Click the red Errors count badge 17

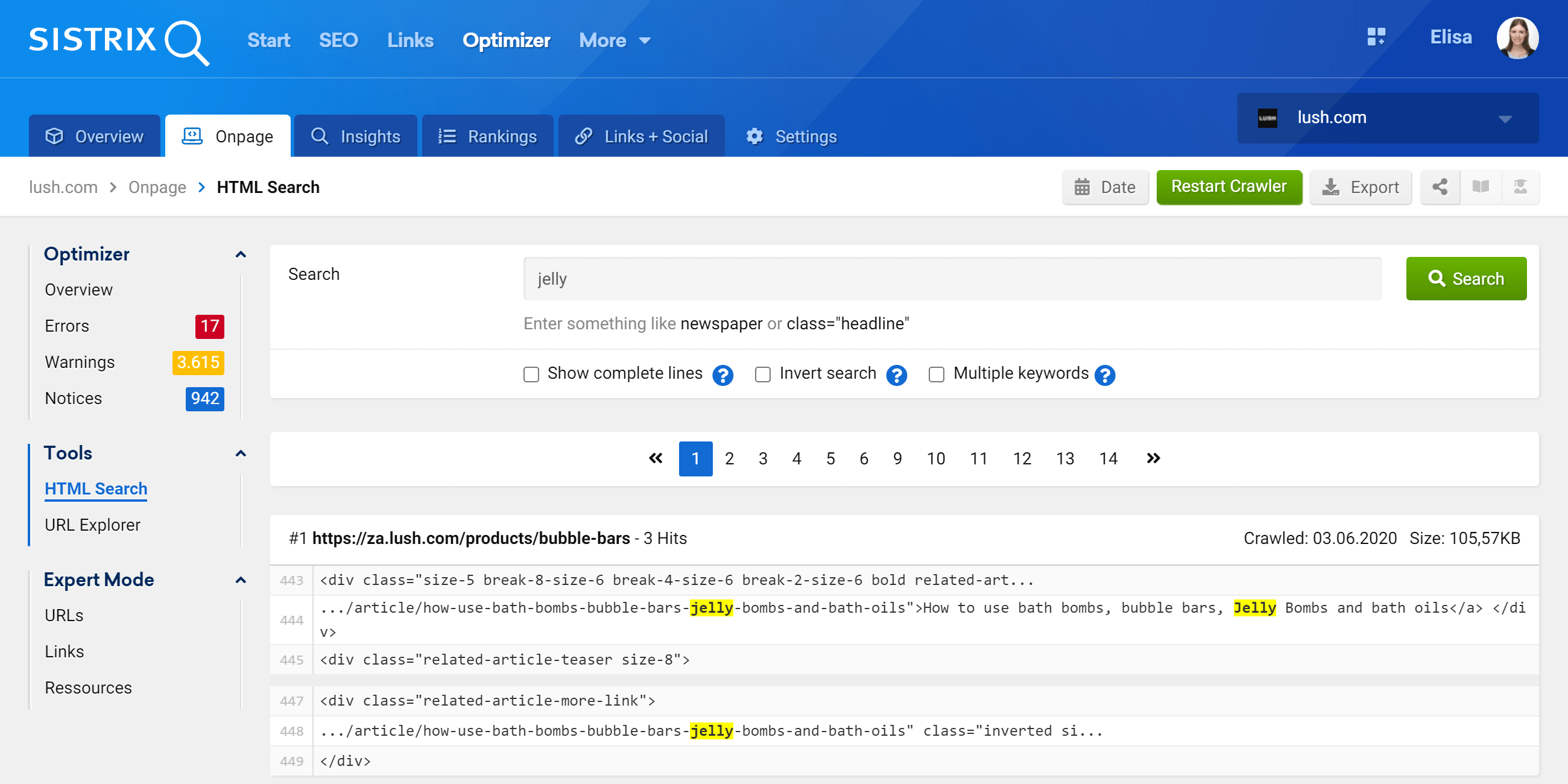pyautogui.click(x=209, y=326)
